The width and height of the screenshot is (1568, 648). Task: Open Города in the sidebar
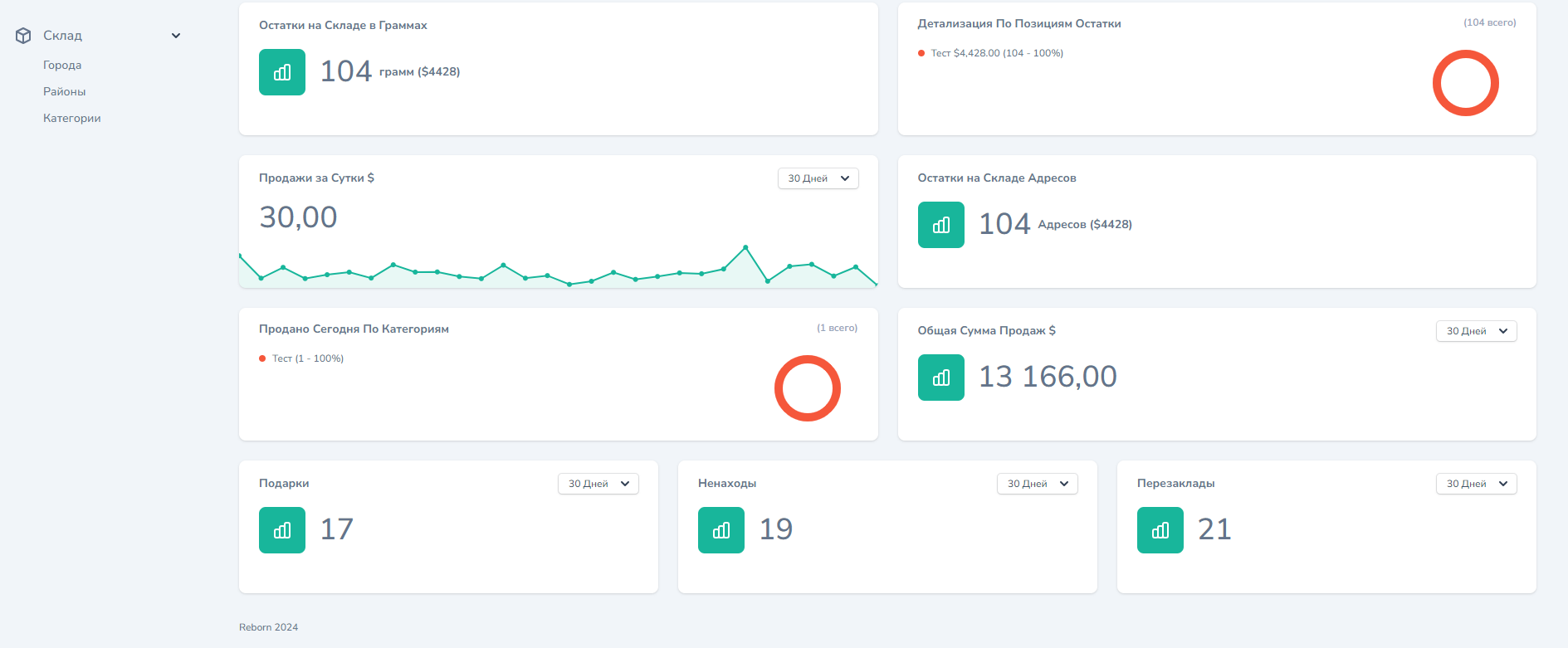coord(62,65)
